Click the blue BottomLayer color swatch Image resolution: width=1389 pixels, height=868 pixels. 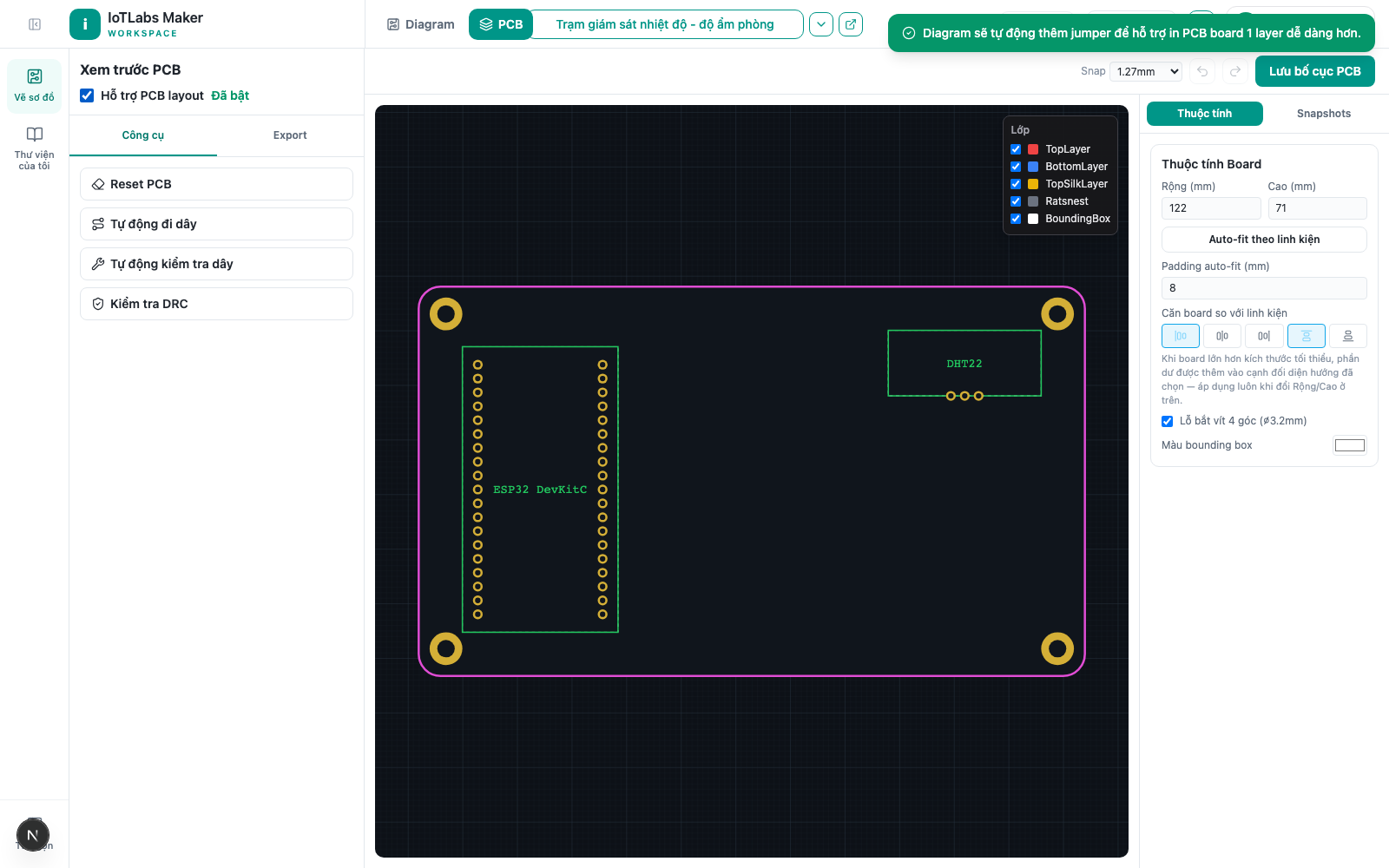1033,167
